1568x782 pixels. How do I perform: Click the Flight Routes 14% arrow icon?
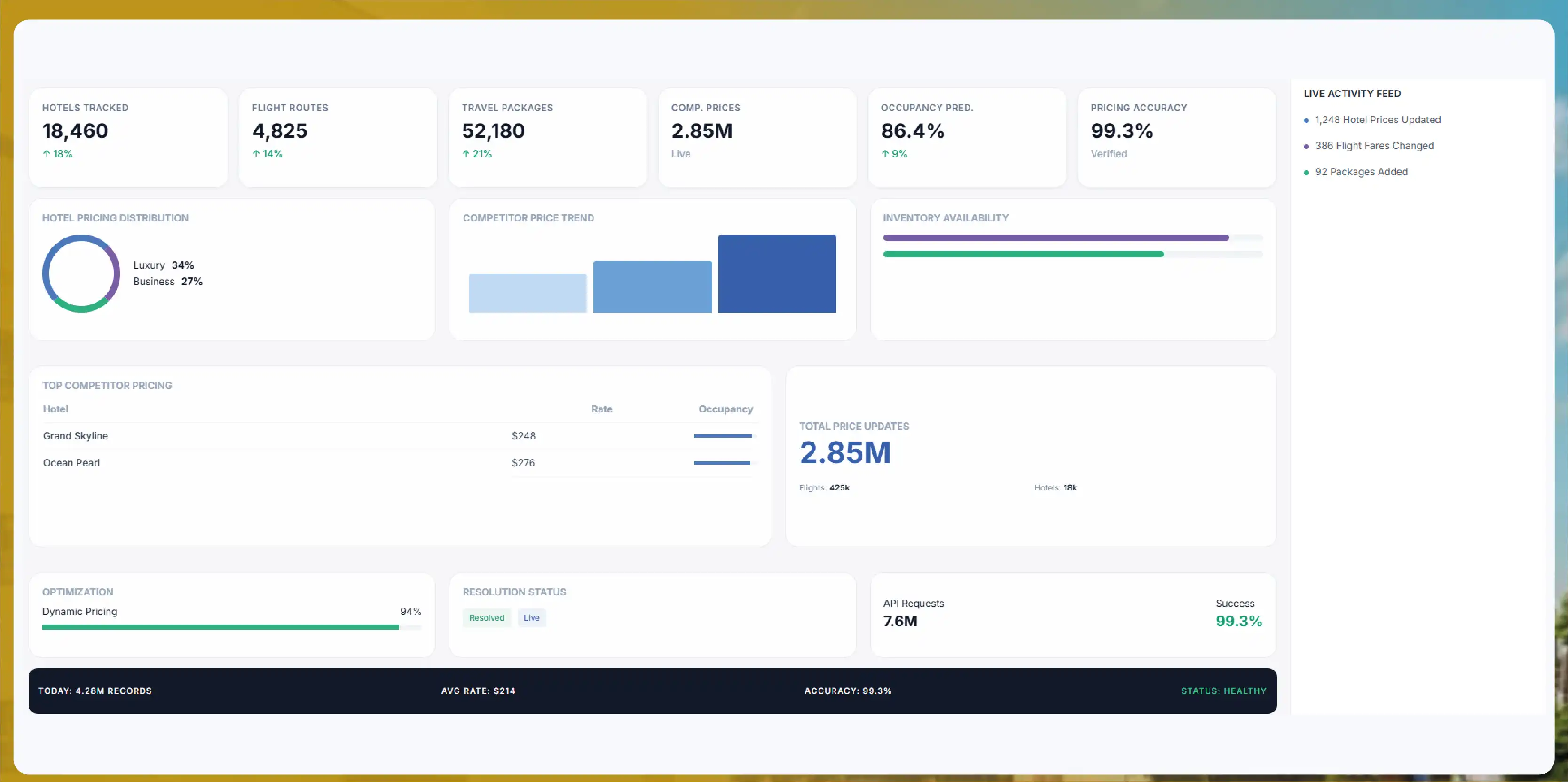point(256,154)
